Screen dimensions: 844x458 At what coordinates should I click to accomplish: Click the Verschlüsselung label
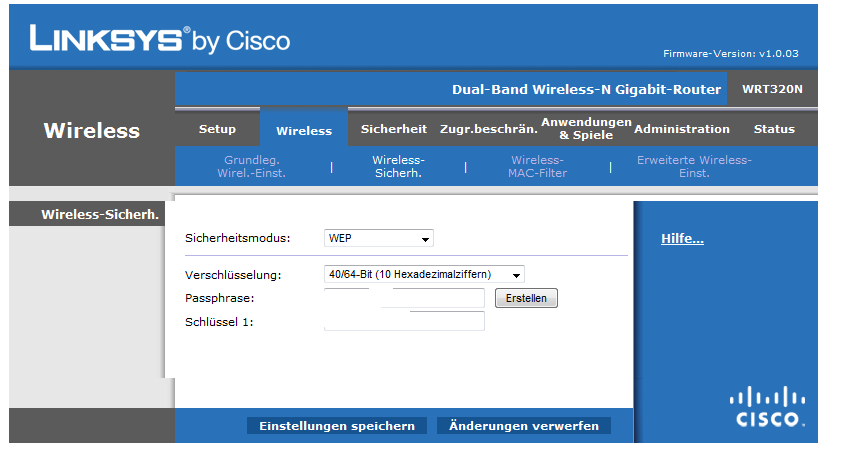point(233,275)
